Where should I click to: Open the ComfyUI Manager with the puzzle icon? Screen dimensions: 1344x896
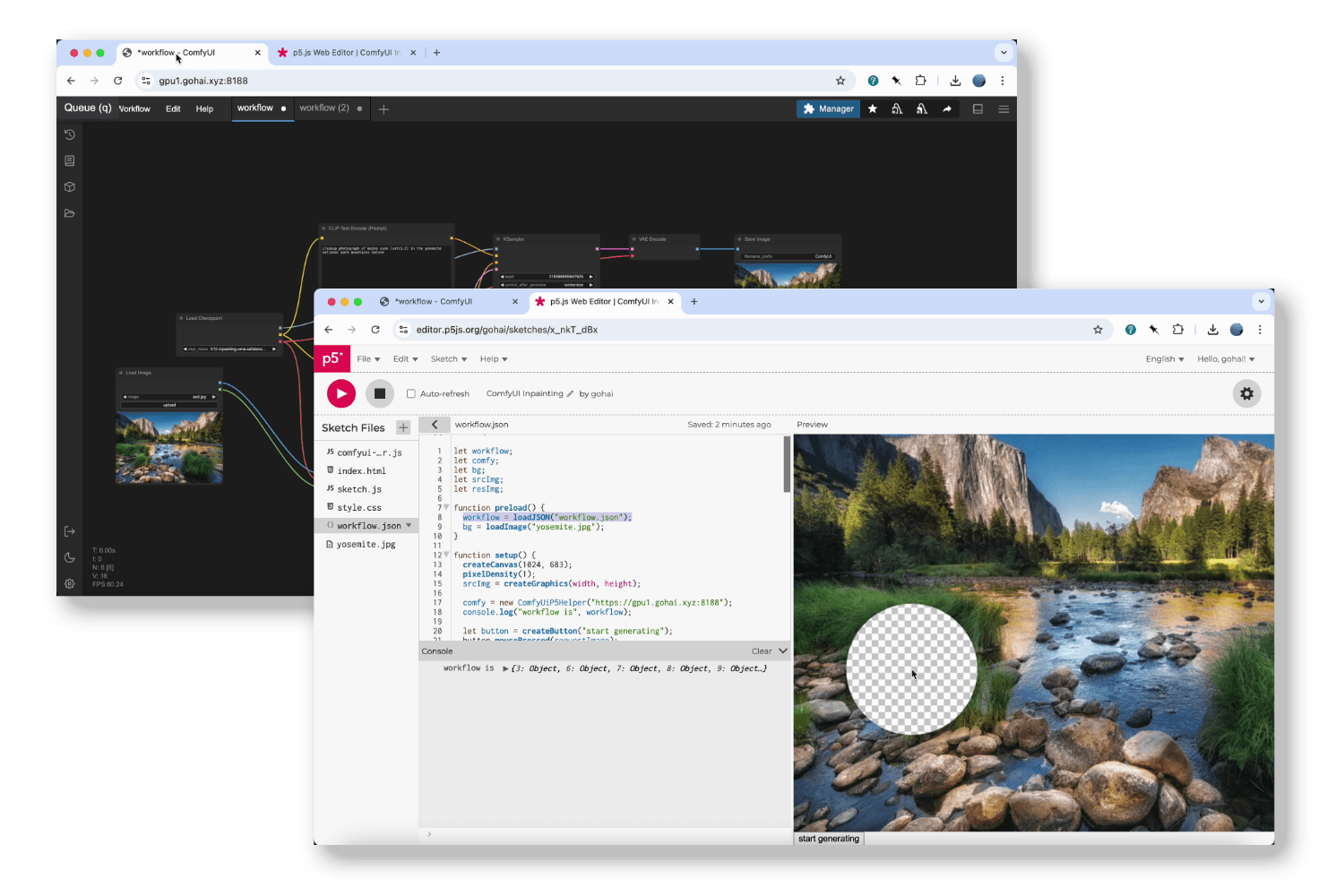coord(827,108)
